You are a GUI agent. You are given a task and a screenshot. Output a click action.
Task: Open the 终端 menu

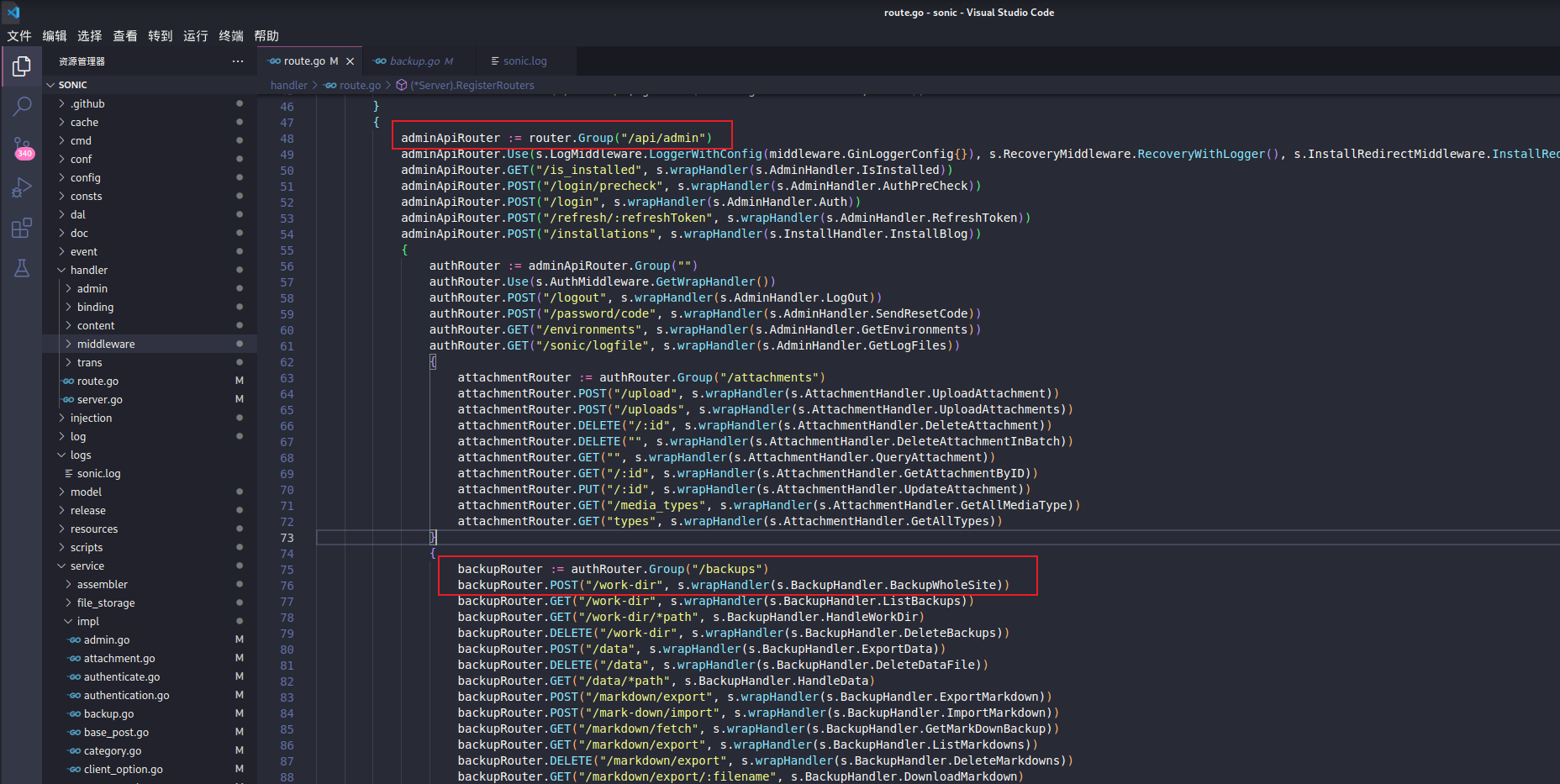click(231, 36)
